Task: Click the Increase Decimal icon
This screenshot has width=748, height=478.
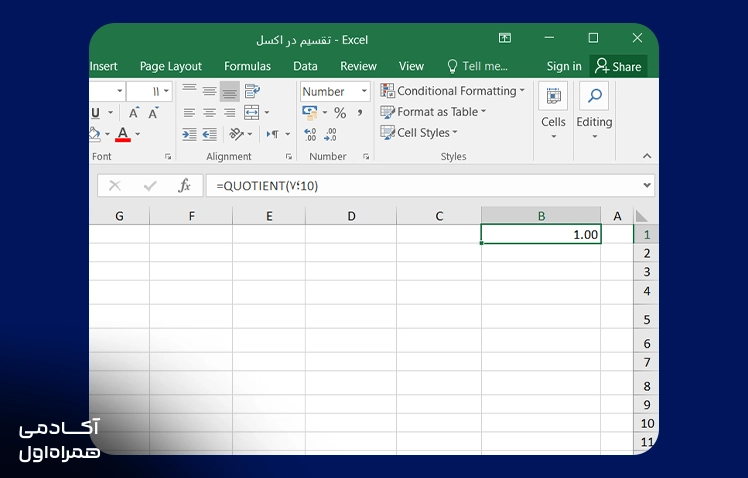Action: [x=310, y=135]
